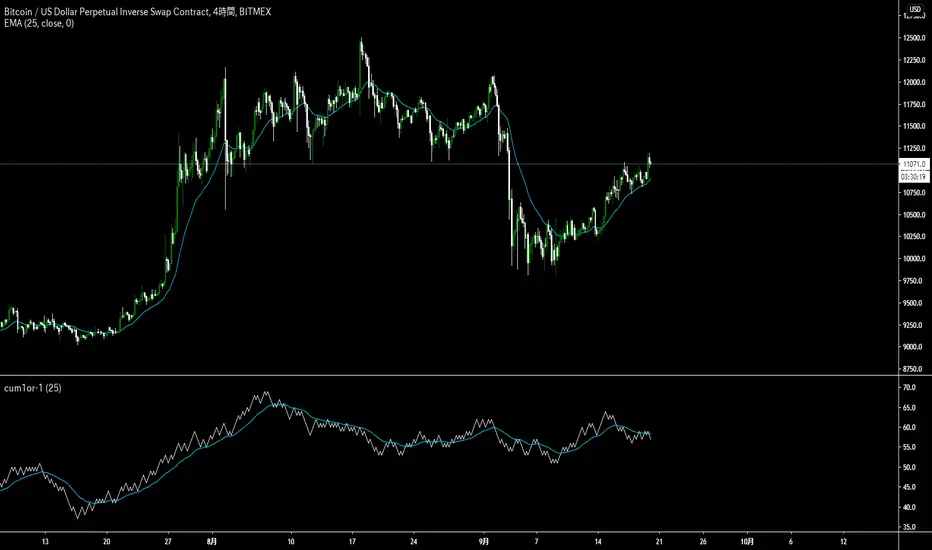932x550 pixels.
Task: Click the 50.0 level on indicator scale
Action: click(909, 468)
